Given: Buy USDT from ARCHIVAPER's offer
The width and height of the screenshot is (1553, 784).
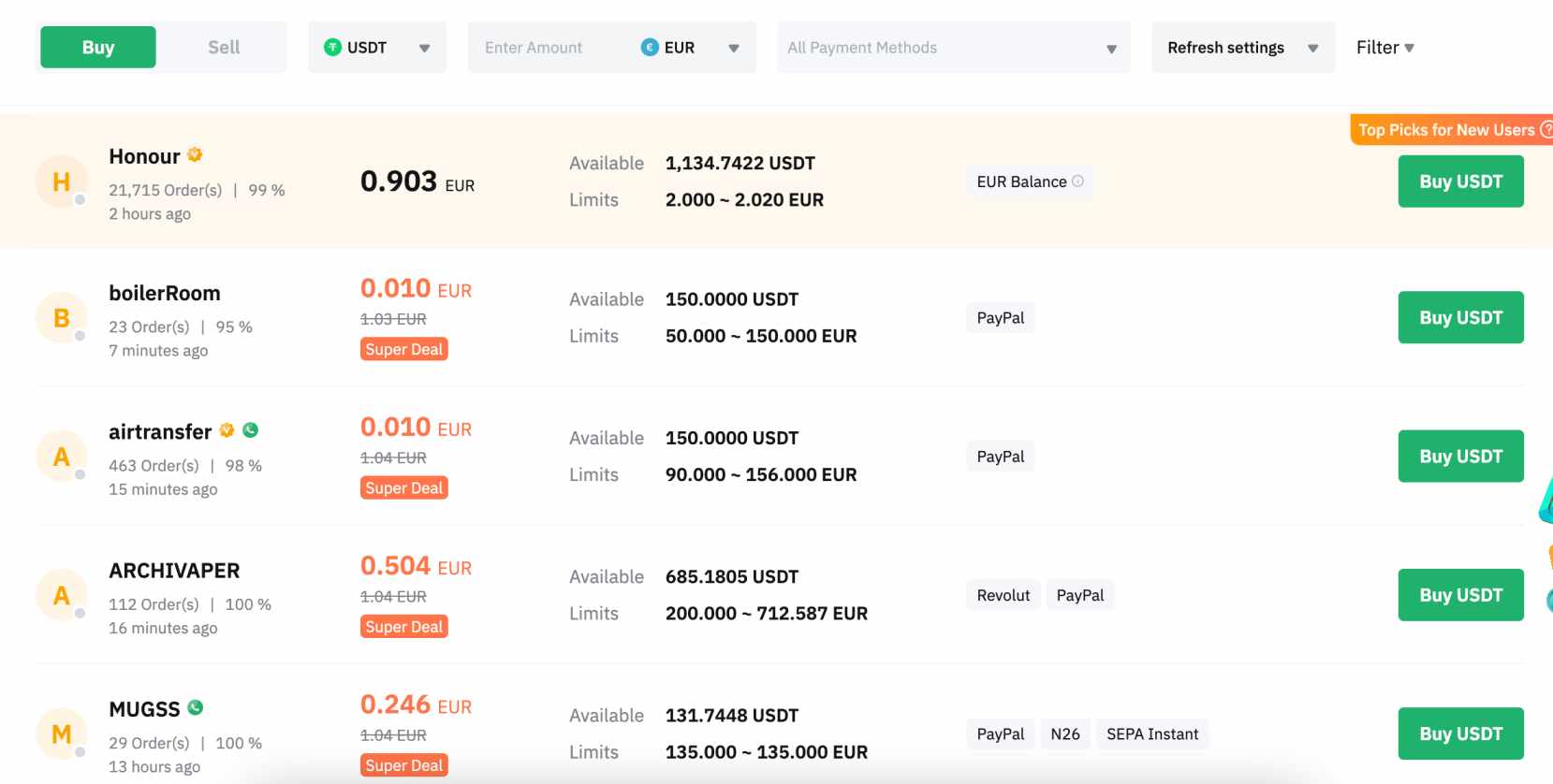Looking at the screenshot, I should point(1460,595).
